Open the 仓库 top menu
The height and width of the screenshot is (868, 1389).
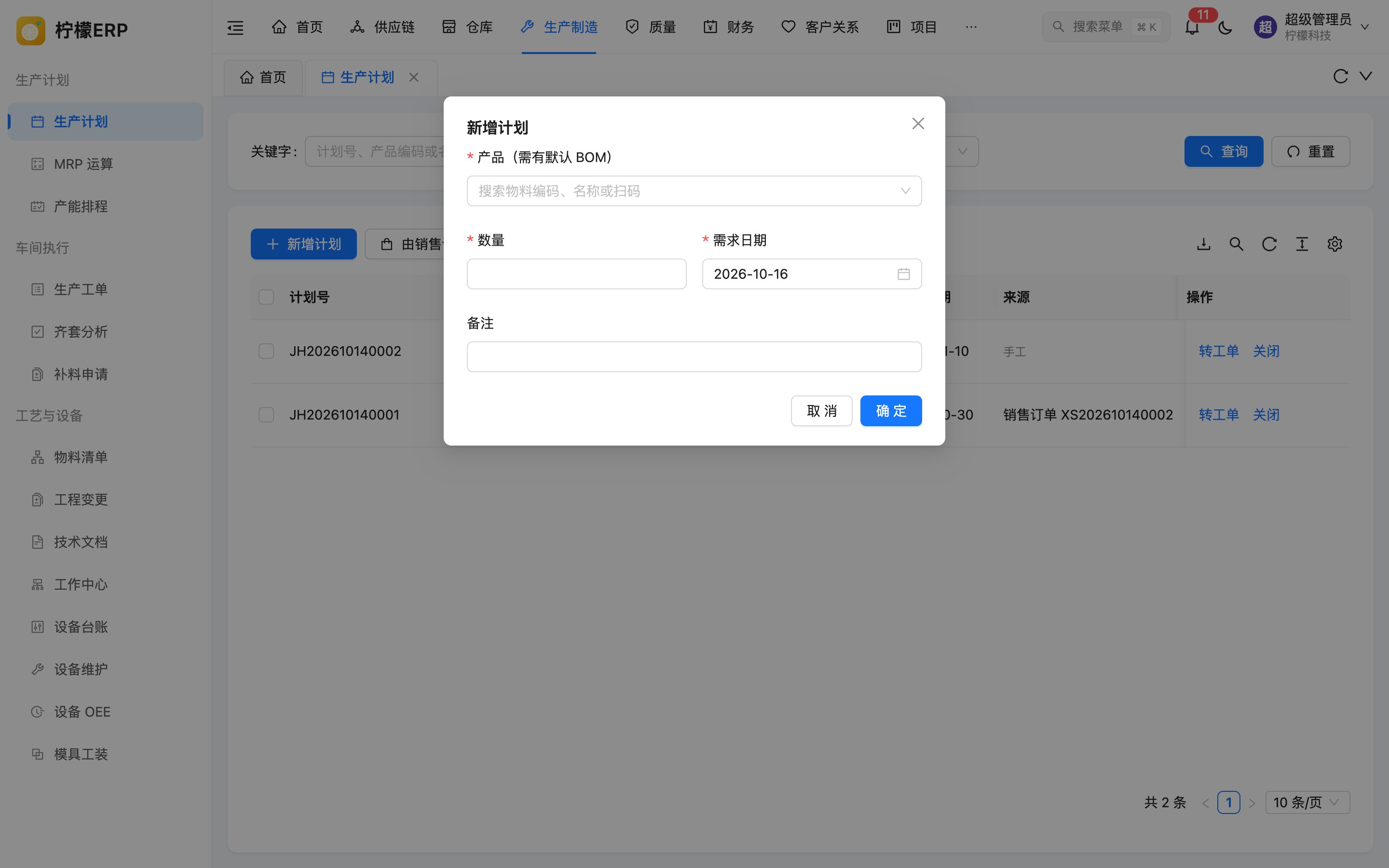point(467,27)
